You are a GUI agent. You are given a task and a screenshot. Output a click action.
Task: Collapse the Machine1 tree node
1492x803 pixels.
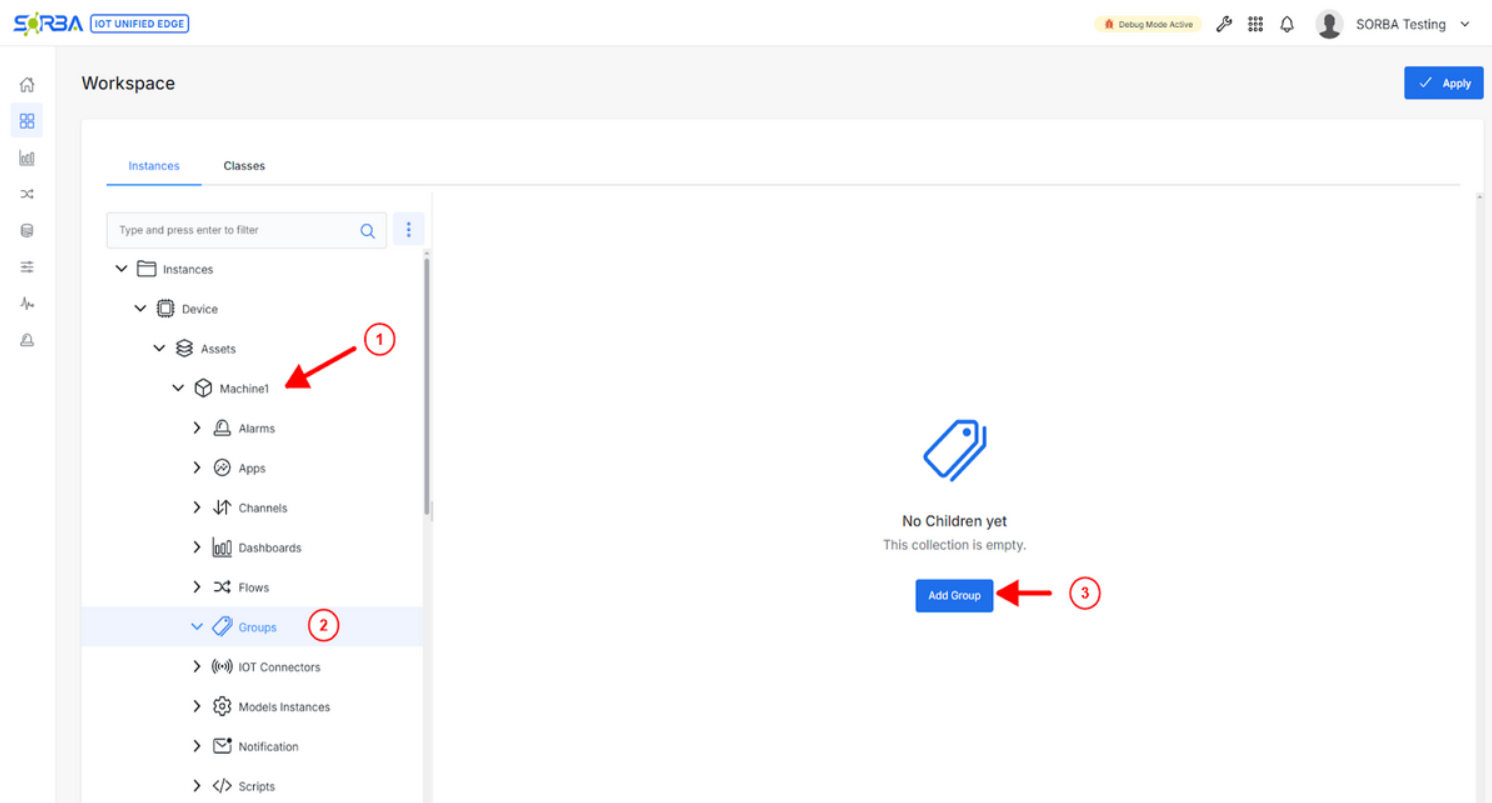point(178,388)
